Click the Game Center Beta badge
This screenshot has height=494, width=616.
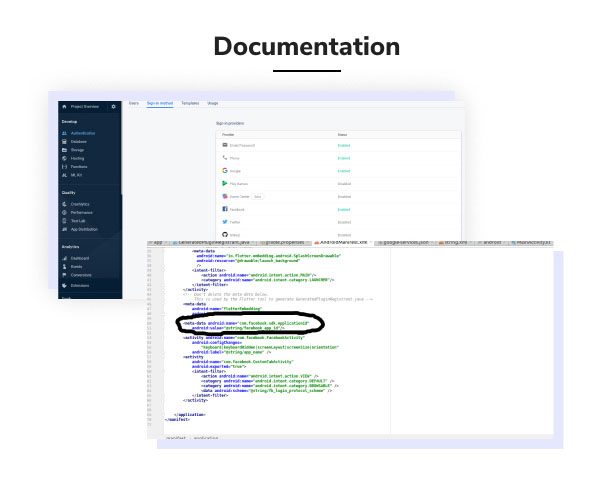[257, 196]
